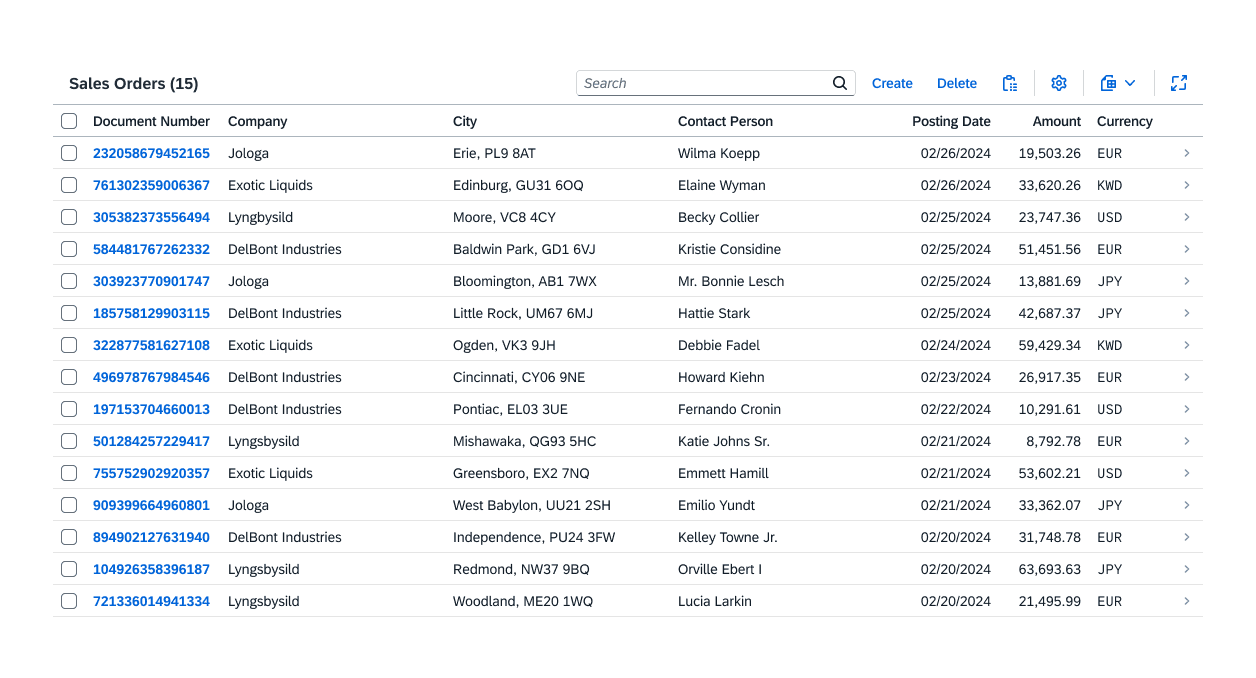This screenshot has width=1256, height=678.
Task: Open the export options dropdown arrow
Action: pyautogui.click(x=1129, y=83)
